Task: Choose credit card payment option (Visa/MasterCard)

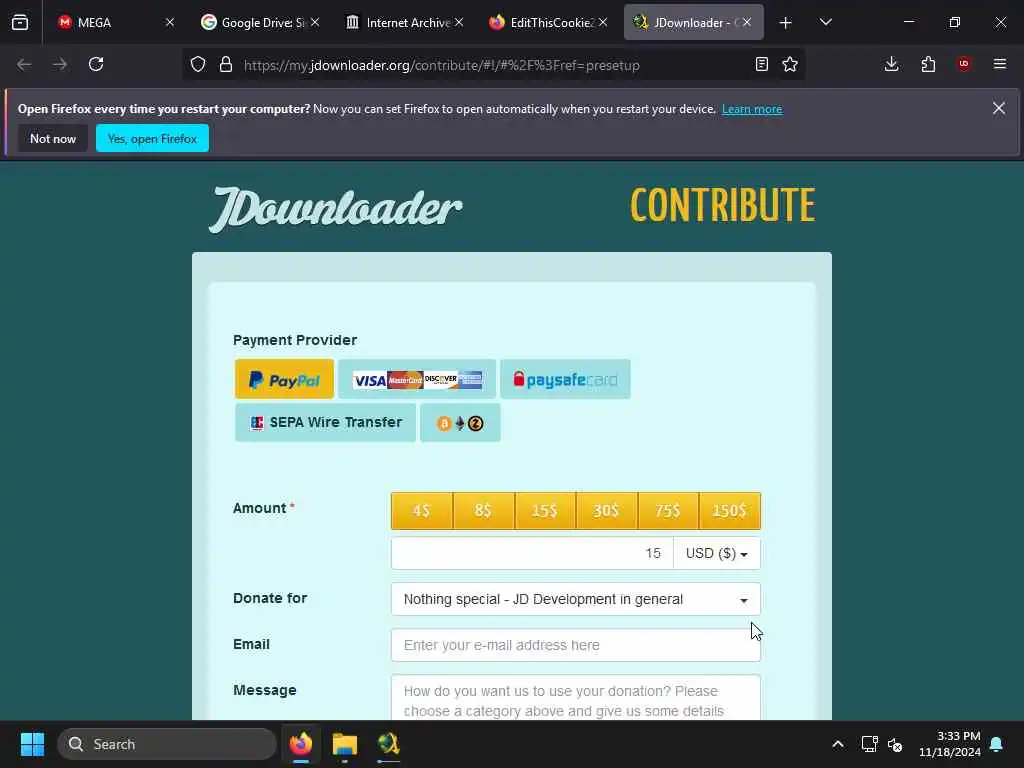Action: click(x=417, y=379)
